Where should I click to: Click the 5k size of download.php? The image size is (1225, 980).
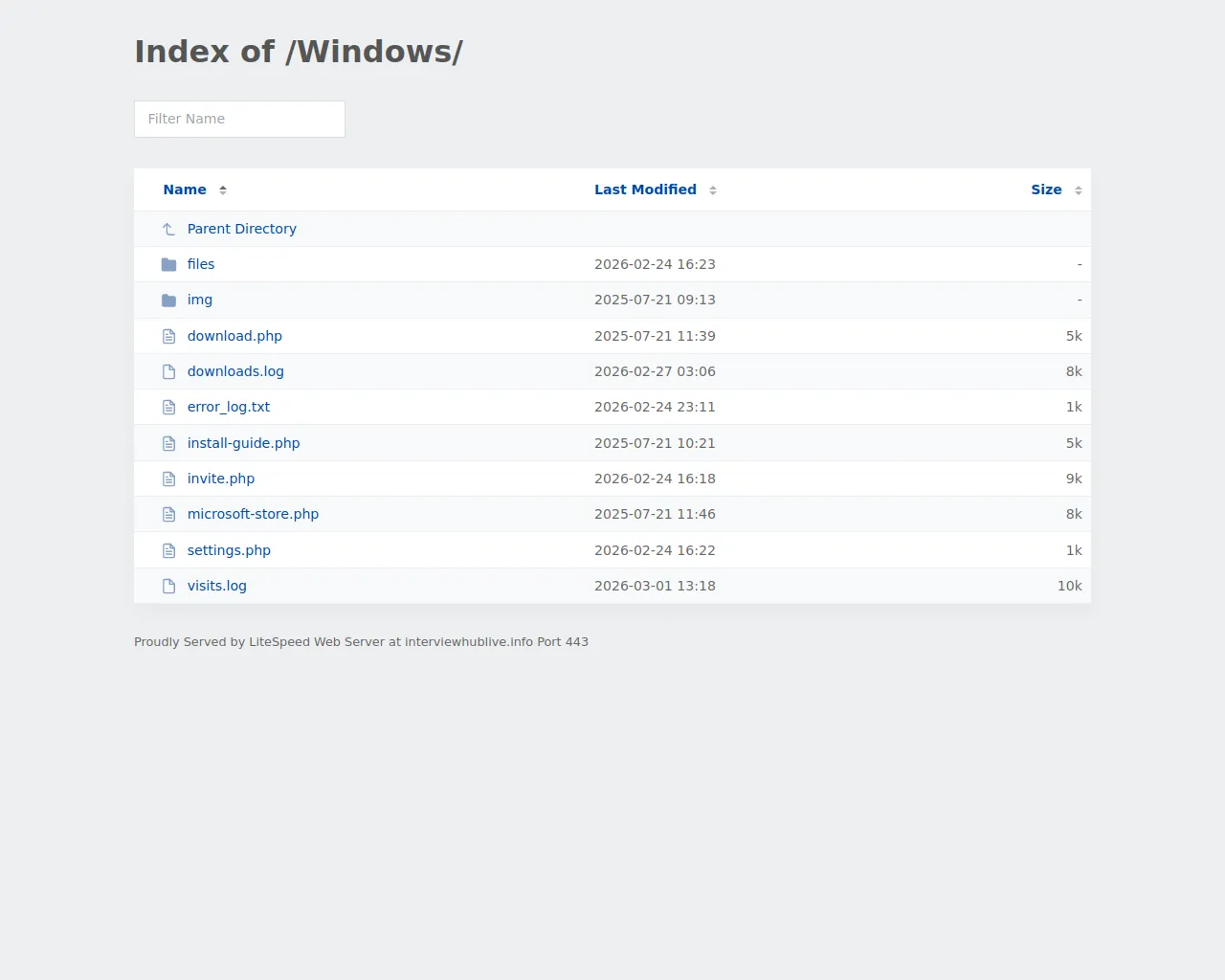(1074, 336)
